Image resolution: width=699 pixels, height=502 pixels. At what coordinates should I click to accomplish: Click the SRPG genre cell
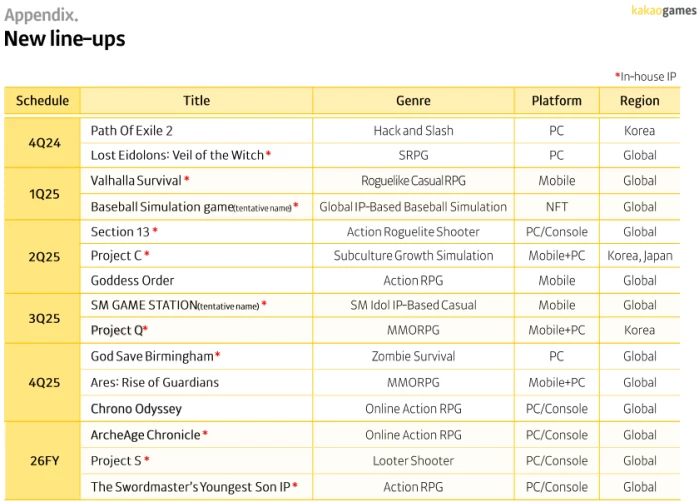pos(413,155)
